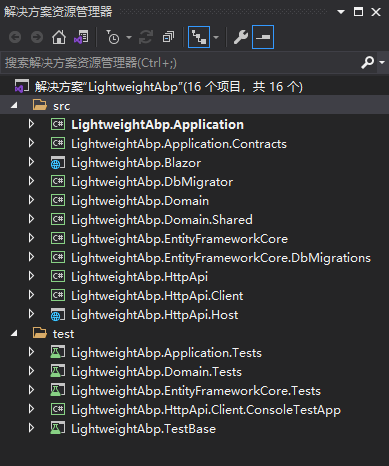Expand LightweightAbp.HttpApi.Client.ConsoleTestApp node
Screen dimensions: 389x466
31,409
